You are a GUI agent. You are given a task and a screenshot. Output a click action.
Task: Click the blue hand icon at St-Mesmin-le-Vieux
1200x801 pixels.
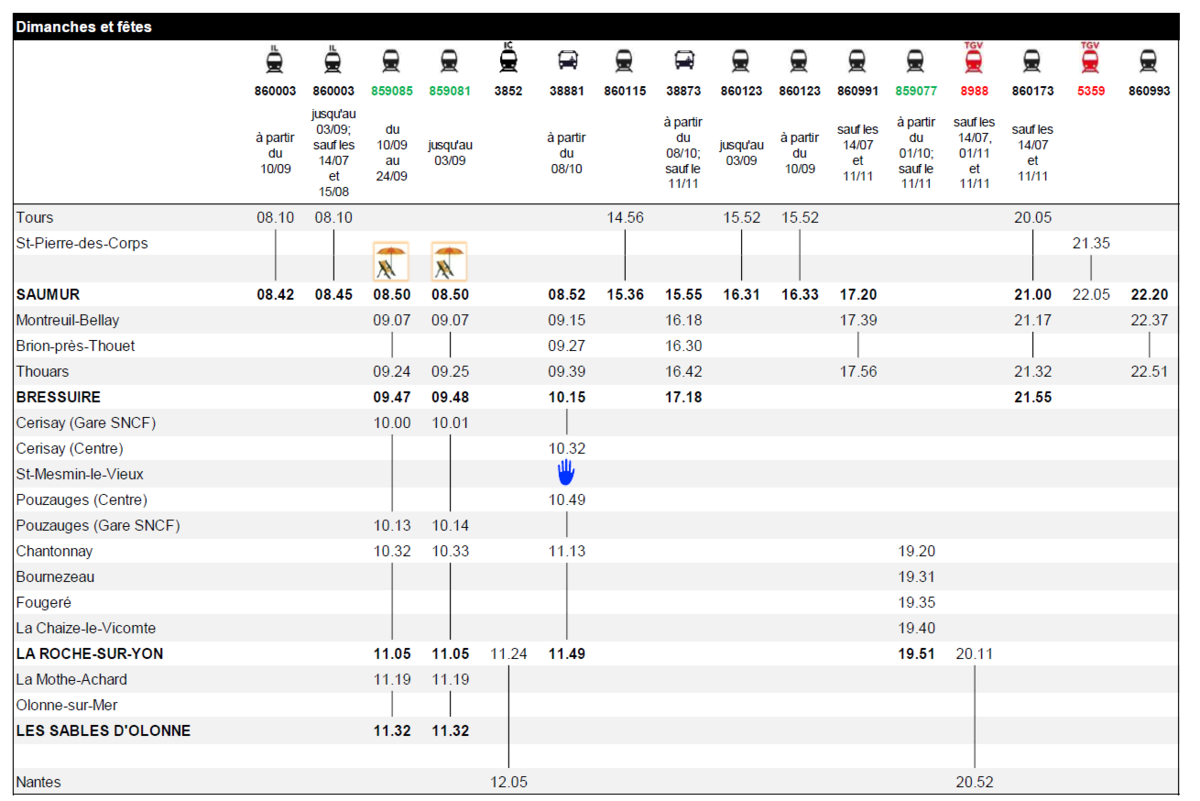(566, 473)
